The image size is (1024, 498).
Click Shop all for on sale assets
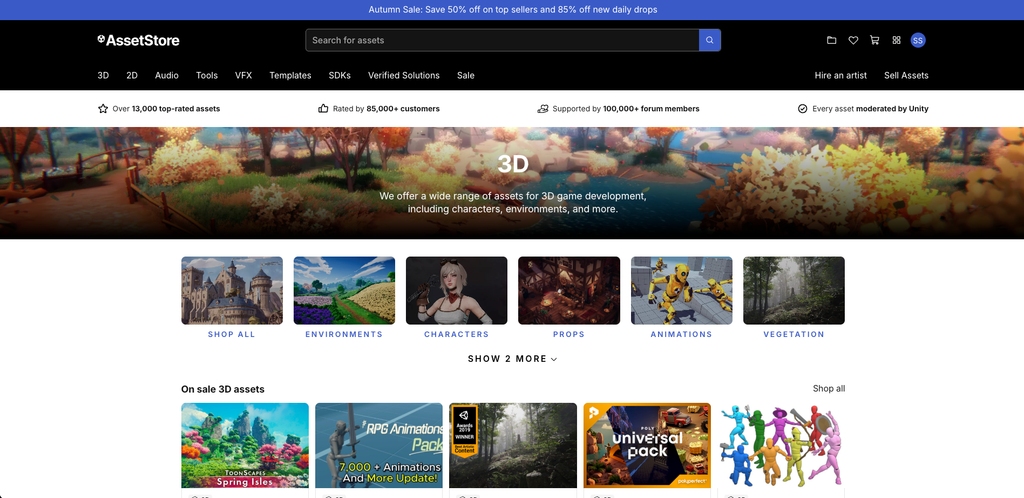pos(829,388)
